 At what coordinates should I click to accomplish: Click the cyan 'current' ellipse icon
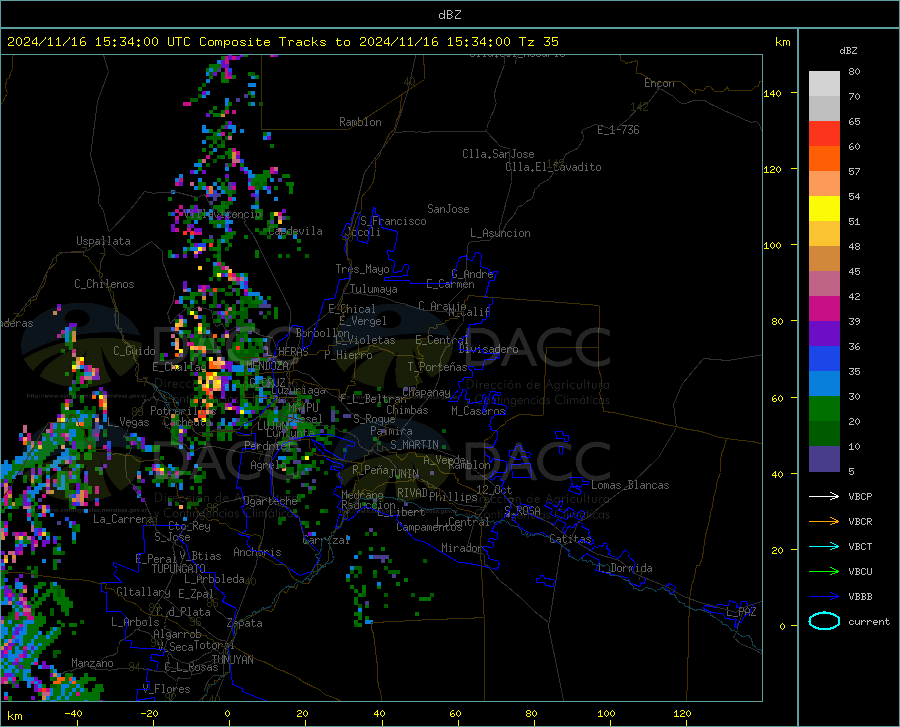[x=824, y=621]
